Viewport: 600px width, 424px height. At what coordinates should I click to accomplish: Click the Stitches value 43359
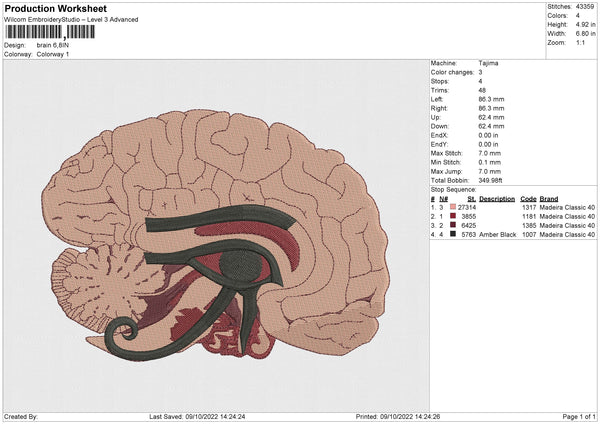(x=585, y=7)
